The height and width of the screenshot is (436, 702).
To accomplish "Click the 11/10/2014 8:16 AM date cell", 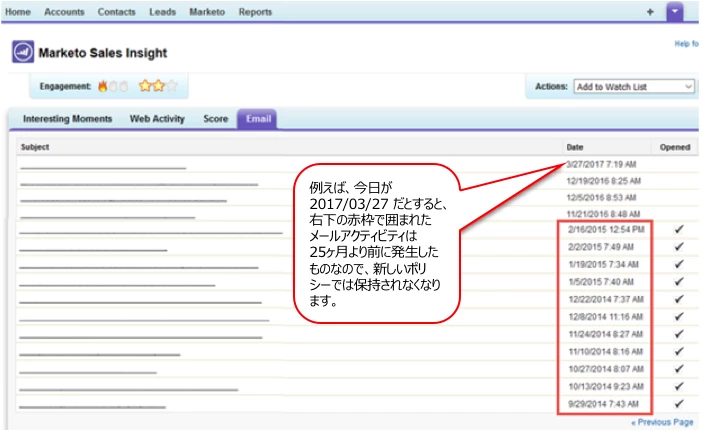I will pos(606,352).
